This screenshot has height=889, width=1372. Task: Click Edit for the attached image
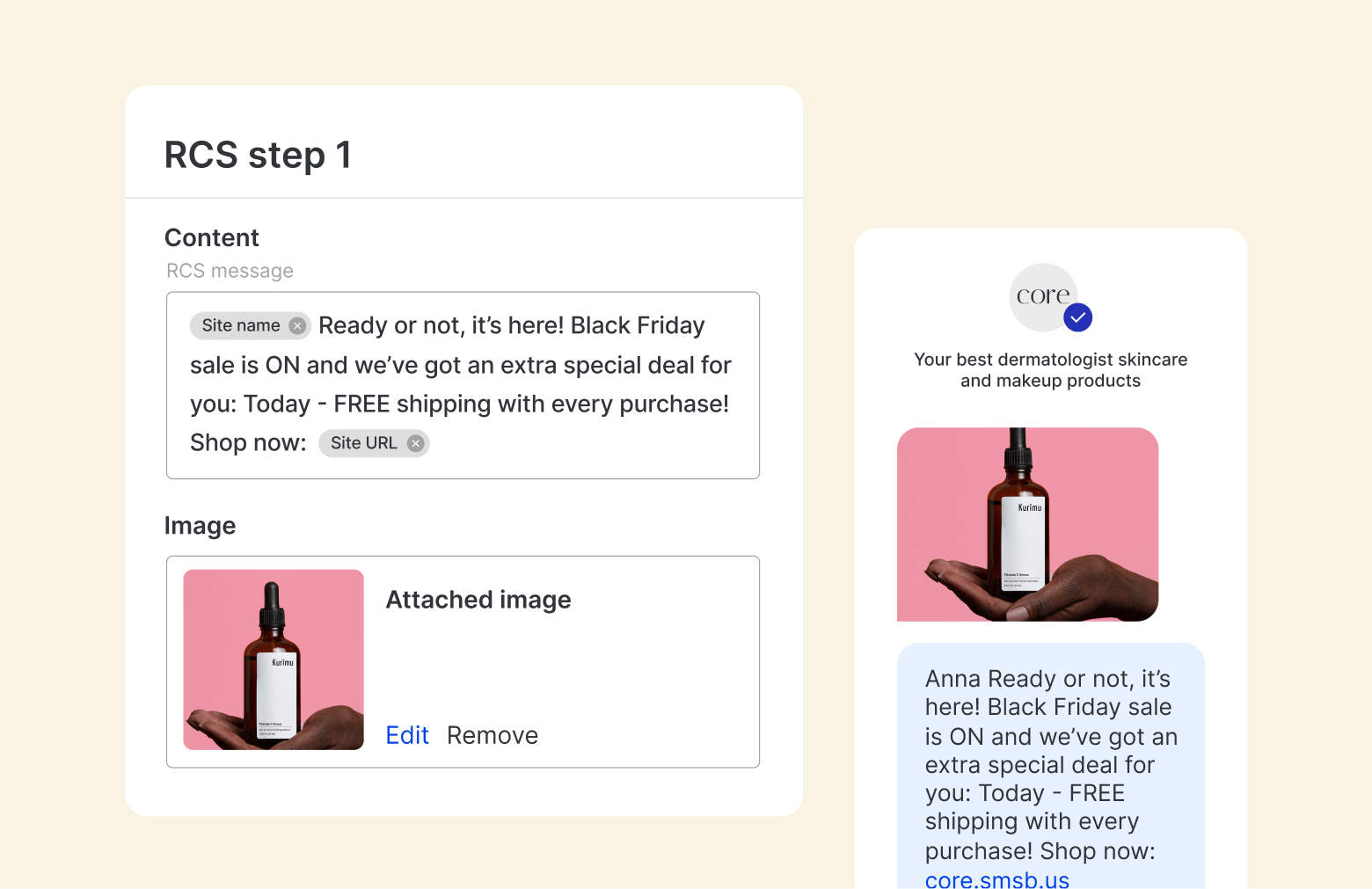(x=407, y=735)
